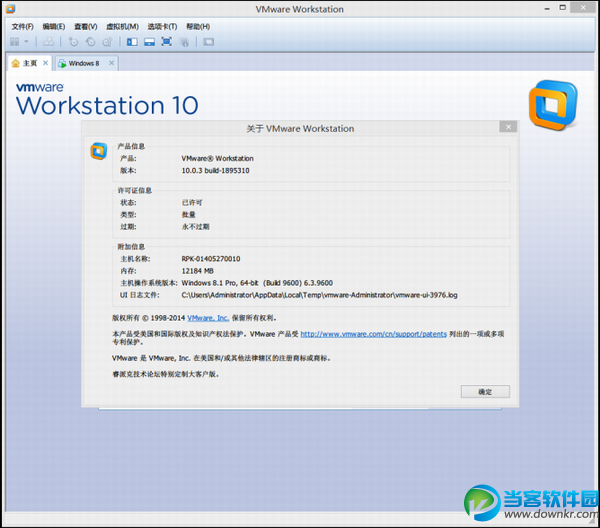Close the 主页 tab

click(x=46, y=63)
